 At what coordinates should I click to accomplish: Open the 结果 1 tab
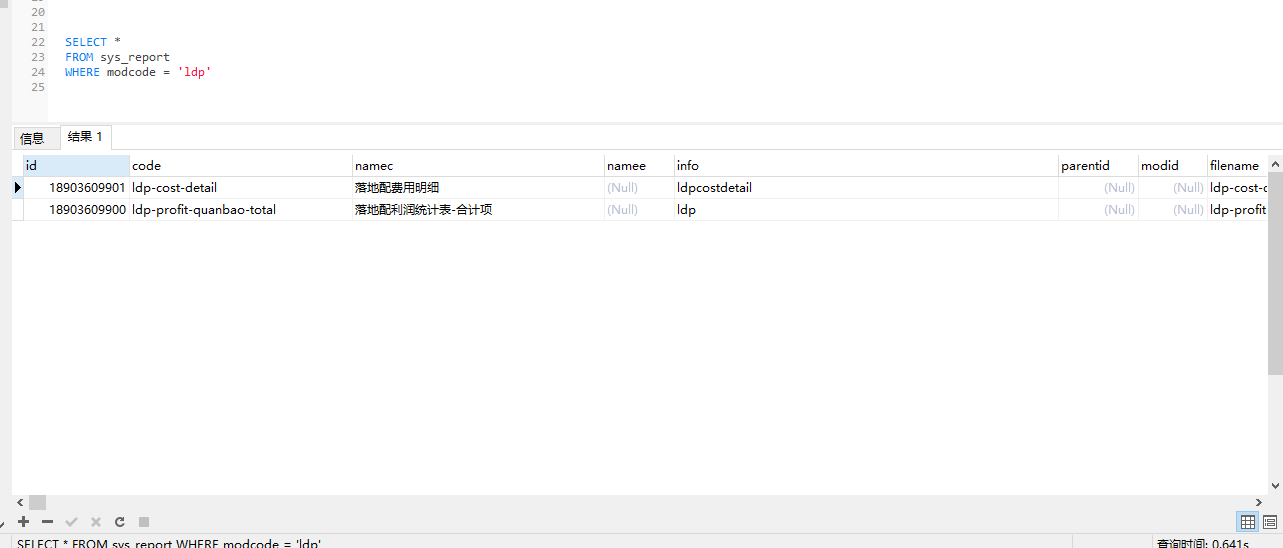pyautogui.click(x=85, y=137)
